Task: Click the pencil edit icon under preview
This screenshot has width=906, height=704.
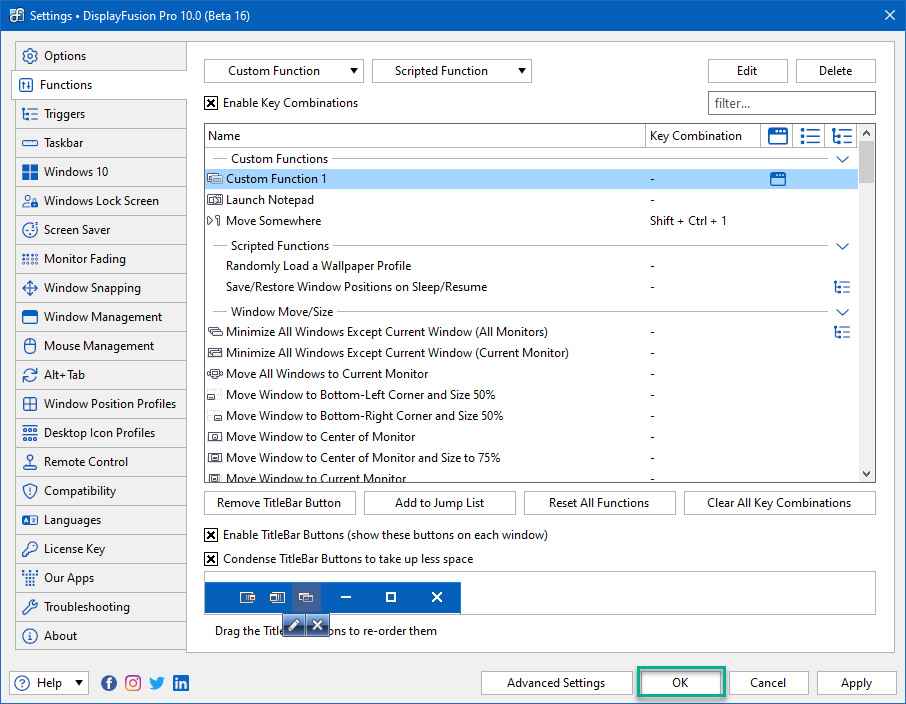Action: click(x=294, y=625)
